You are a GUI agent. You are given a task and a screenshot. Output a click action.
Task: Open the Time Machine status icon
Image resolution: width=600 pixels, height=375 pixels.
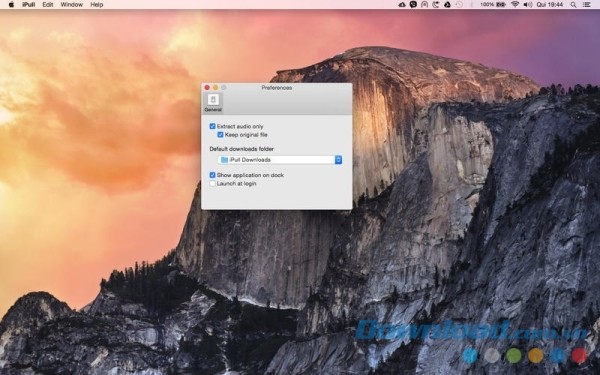pyautogui.click(x=459, y=5)
